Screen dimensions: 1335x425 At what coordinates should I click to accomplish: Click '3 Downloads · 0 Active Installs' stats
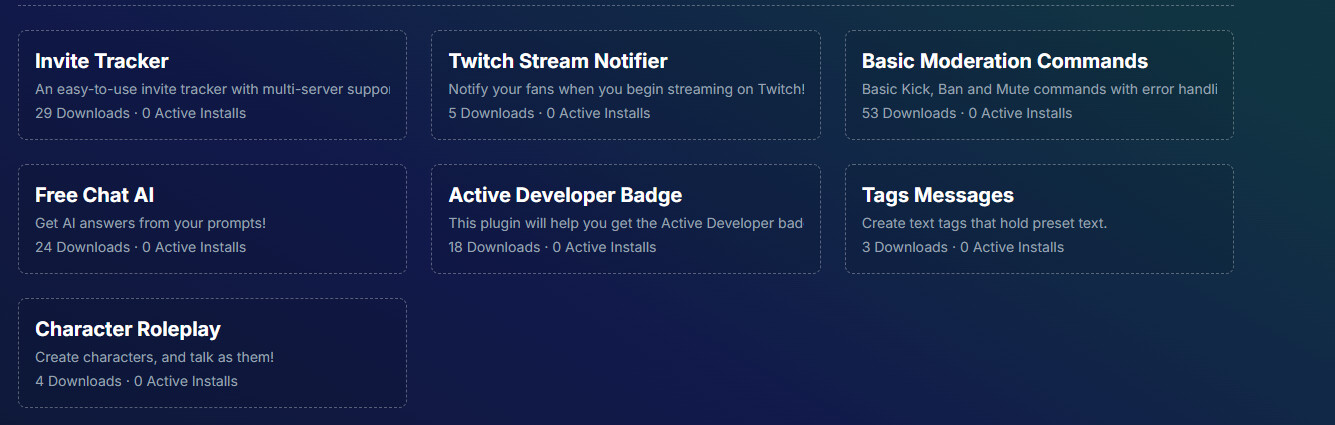tap(963, 247)
